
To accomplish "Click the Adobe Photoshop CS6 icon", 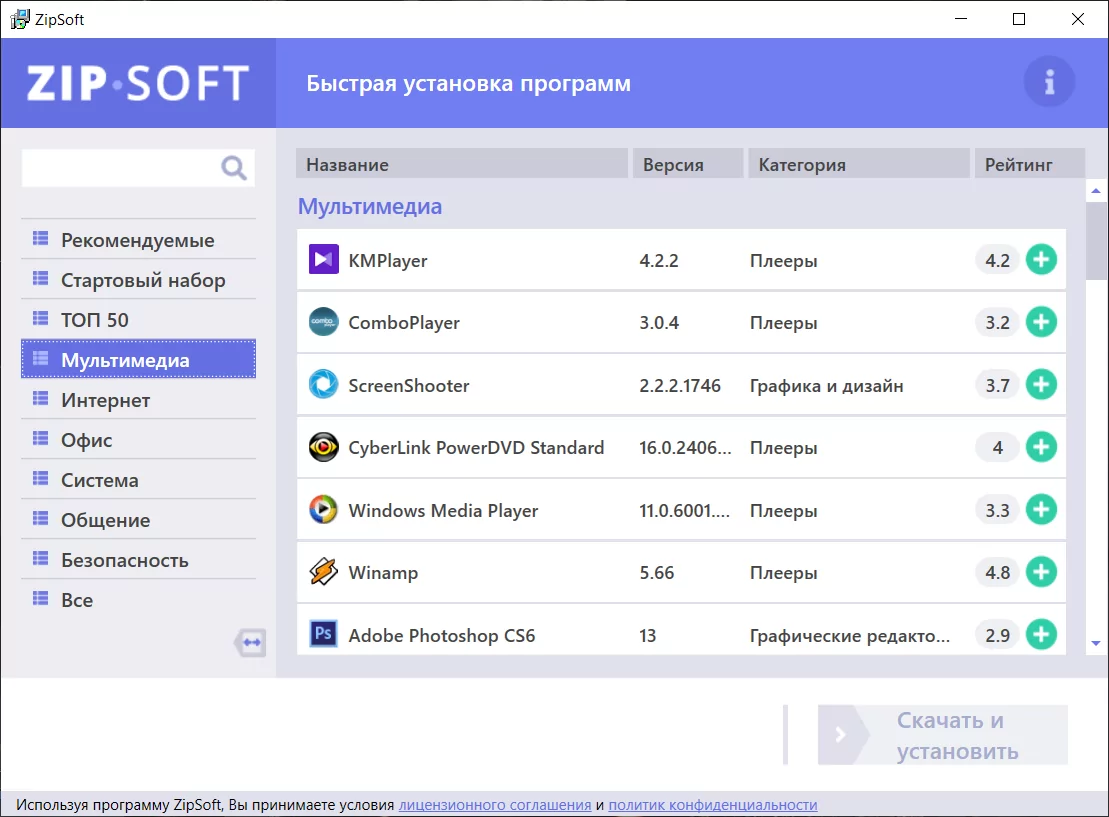I will click(x=324, y=634).
